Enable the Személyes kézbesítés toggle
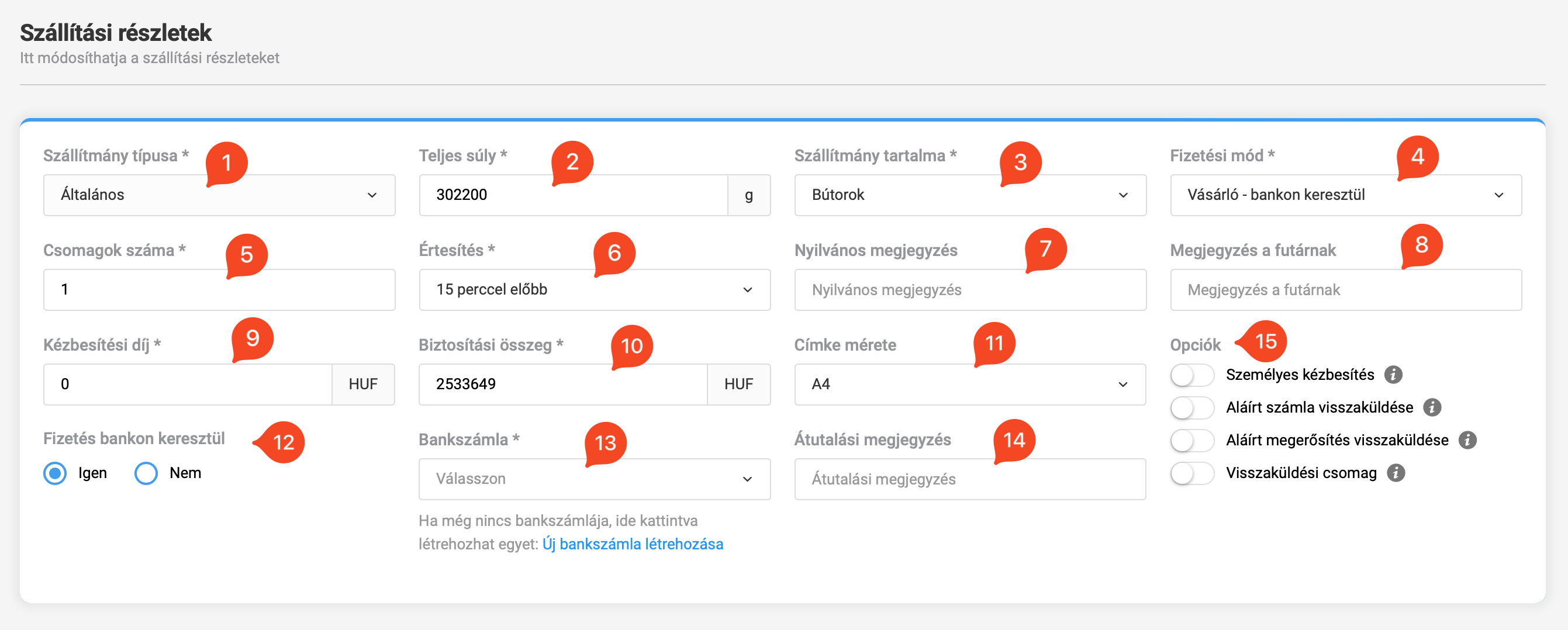This screenshot has height=630, width=1568. 1191,375
